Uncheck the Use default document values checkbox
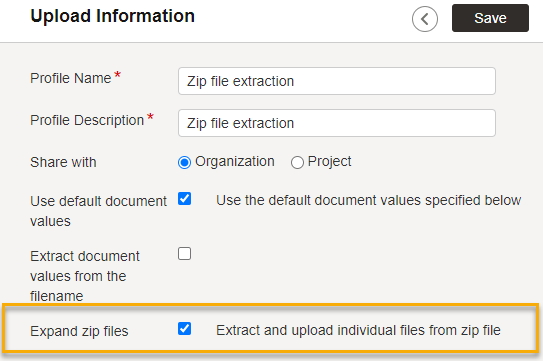 click(x=184, y=199)
